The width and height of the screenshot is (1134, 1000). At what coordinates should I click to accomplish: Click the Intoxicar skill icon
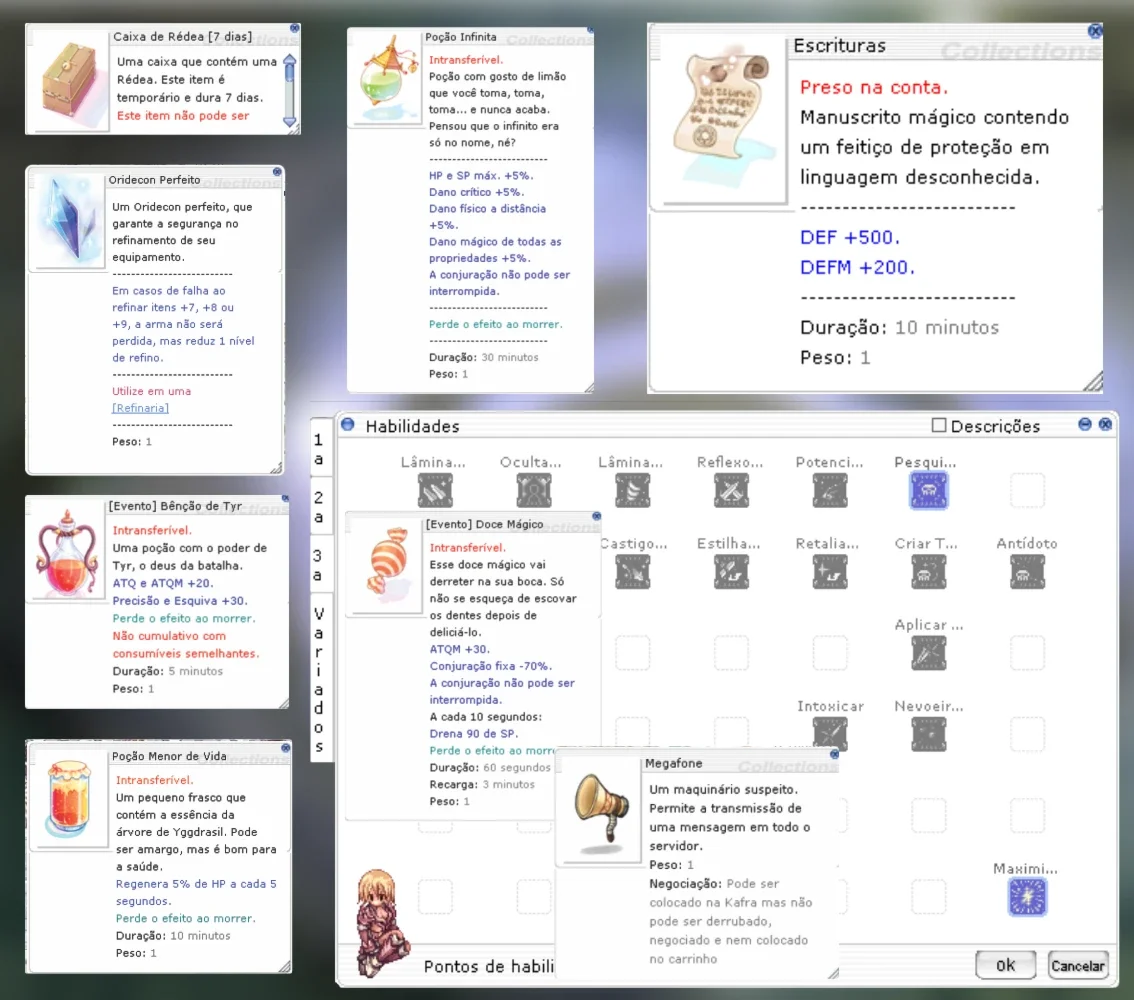(830, 733)
